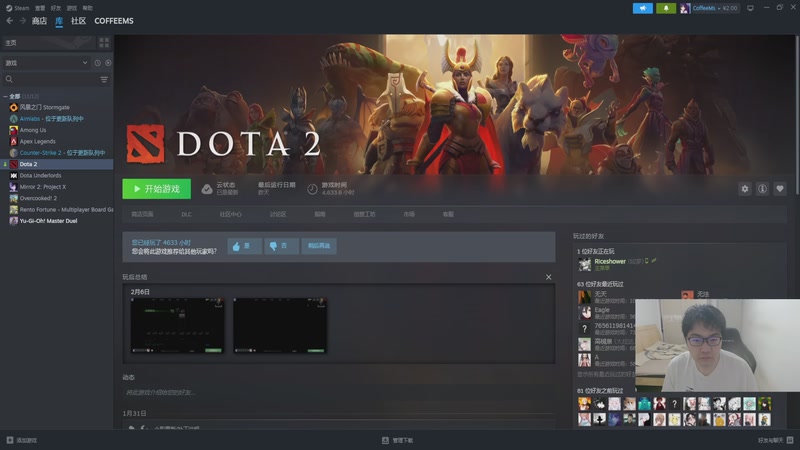Screen dimensions: 800x450
Task: Click the play time clock icon
Action: click(312, 189)
